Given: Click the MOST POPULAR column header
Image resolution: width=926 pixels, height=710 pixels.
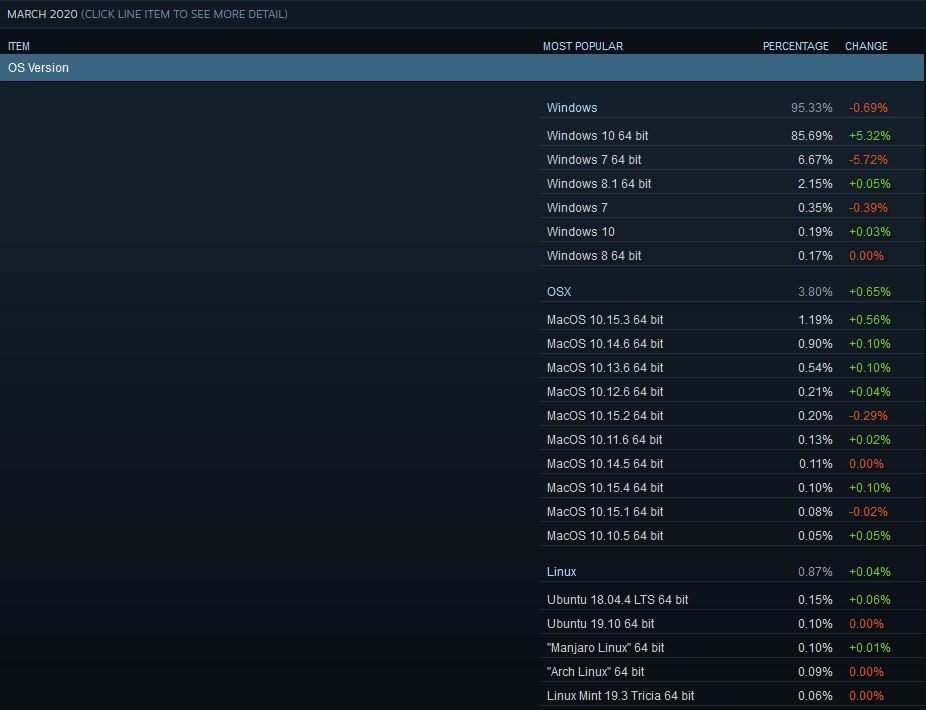Looking at the screenshot, I should pos(583,46).
